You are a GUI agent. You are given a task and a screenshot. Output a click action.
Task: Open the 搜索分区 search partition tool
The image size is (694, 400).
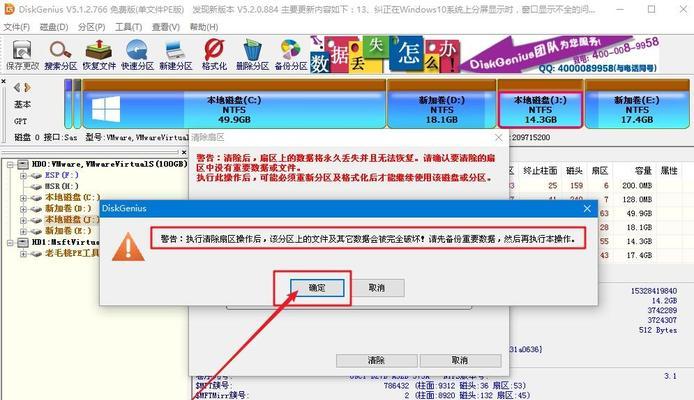pyautogui.click(x=61, y=55)
